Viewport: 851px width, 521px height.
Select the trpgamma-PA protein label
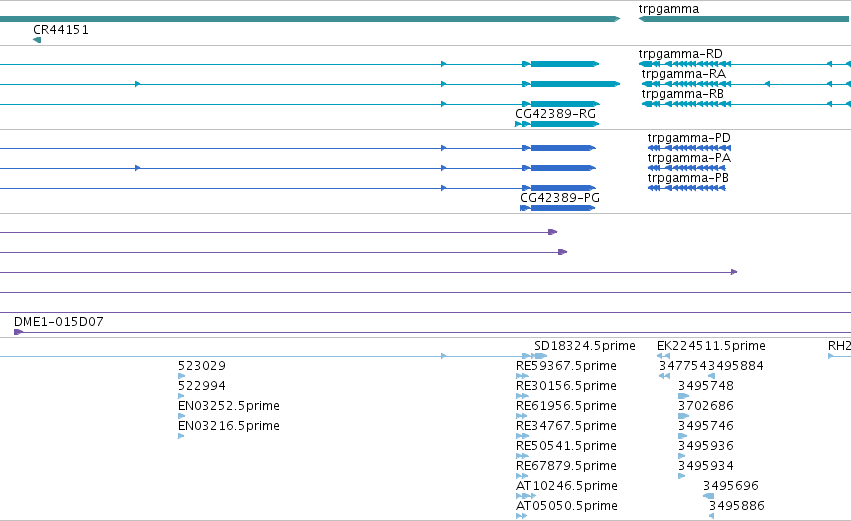(x=689, y=158)
